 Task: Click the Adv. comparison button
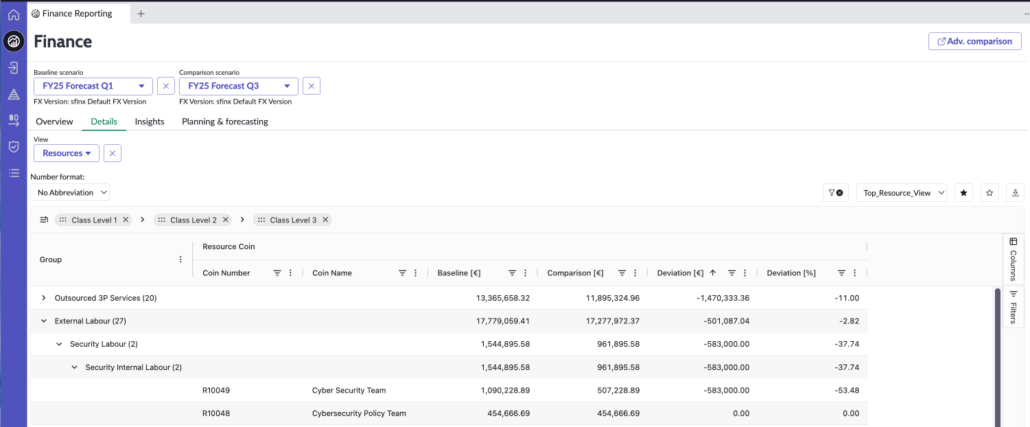click(974, 41)
